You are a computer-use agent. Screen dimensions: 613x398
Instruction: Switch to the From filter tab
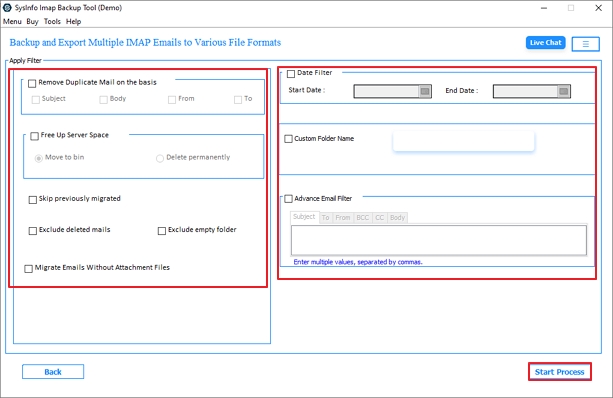343,218
